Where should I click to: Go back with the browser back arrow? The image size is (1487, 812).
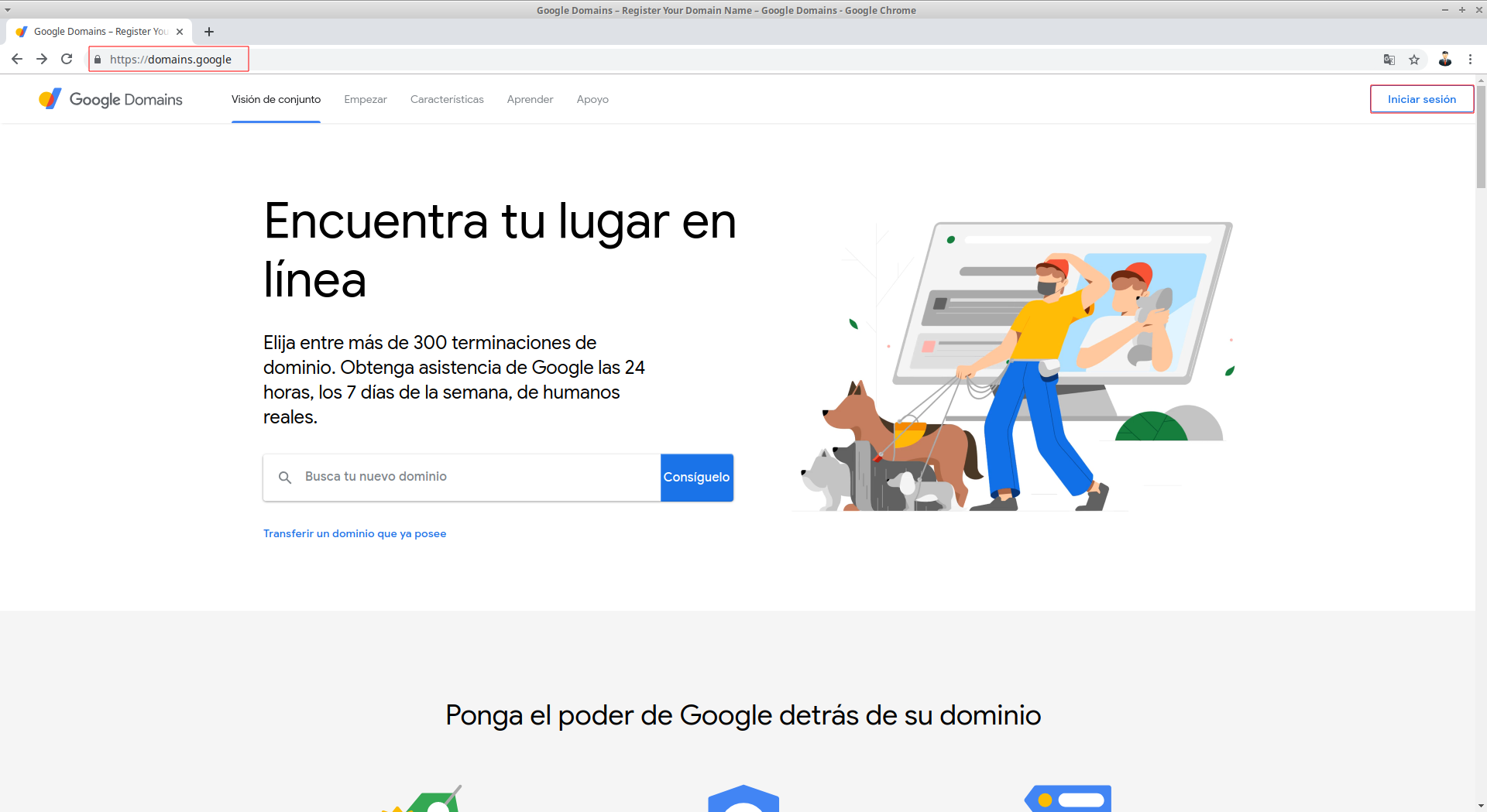(17, 59)
